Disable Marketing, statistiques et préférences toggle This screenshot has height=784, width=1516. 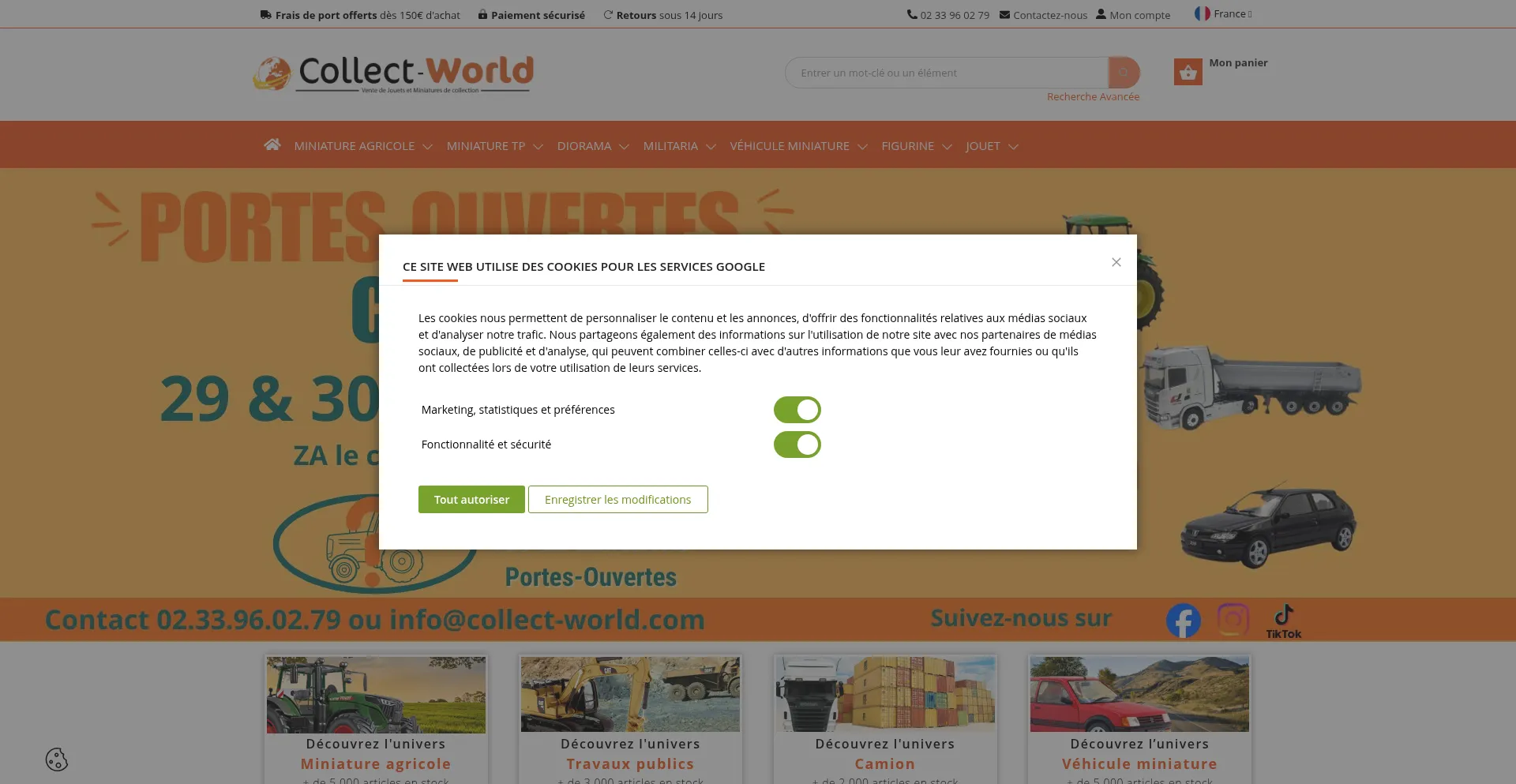coord(797,410)
